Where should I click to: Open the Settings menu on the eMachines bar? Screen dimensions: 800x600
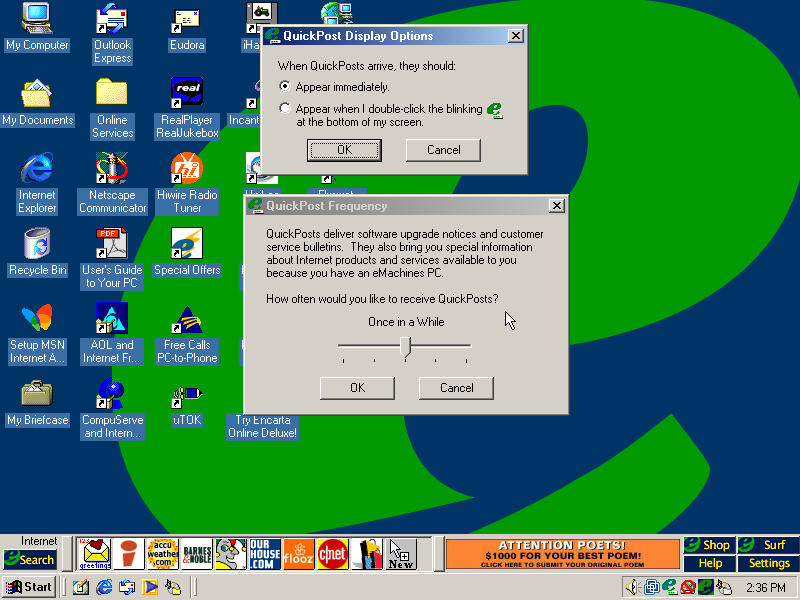click(x=769, y=563)
